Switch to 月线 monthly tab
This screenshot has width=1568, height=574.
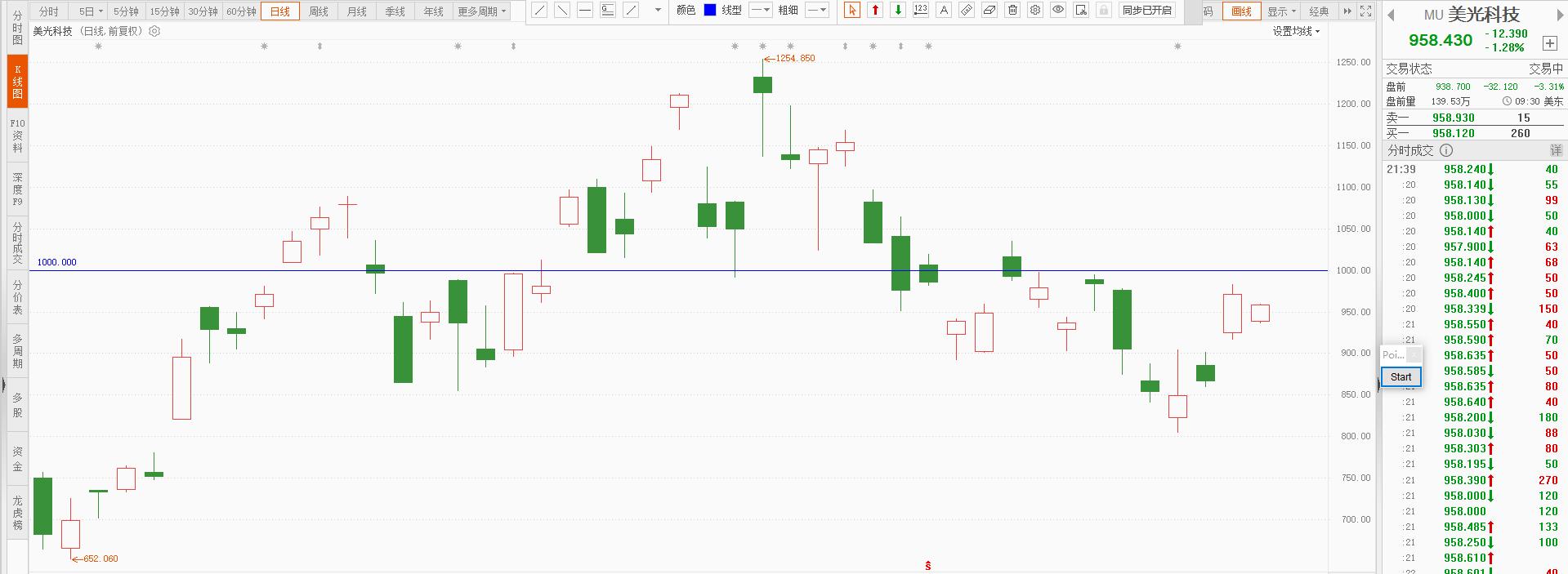pyautogui.click(x=357, y=11)
